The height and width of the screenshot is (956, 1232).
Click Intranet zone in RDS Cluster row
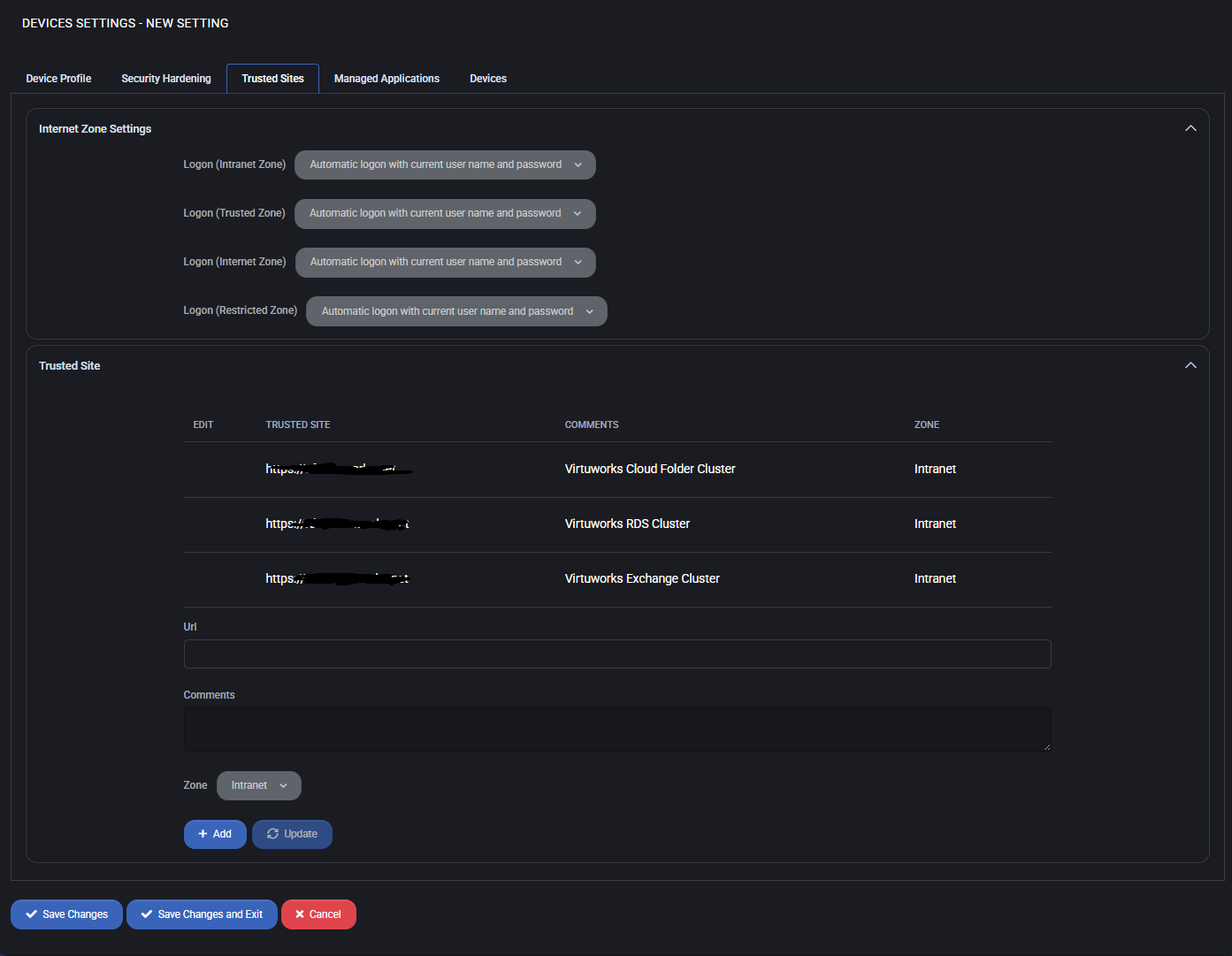[x=935, y=524]
